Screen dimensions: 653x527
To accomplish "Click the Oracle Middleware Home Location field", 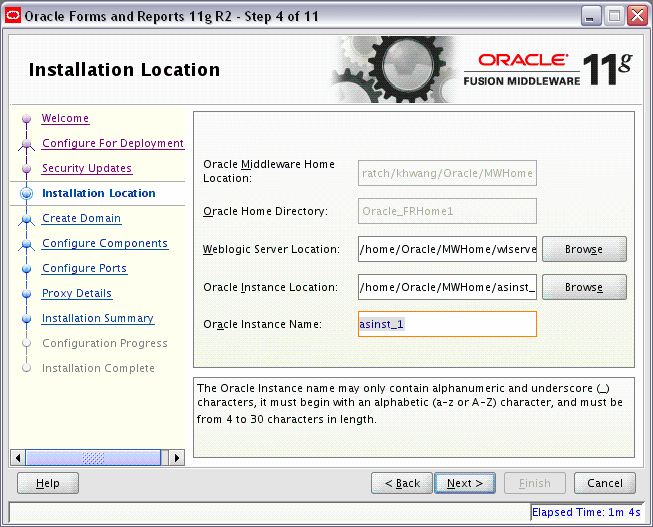I will click(447, 173).
